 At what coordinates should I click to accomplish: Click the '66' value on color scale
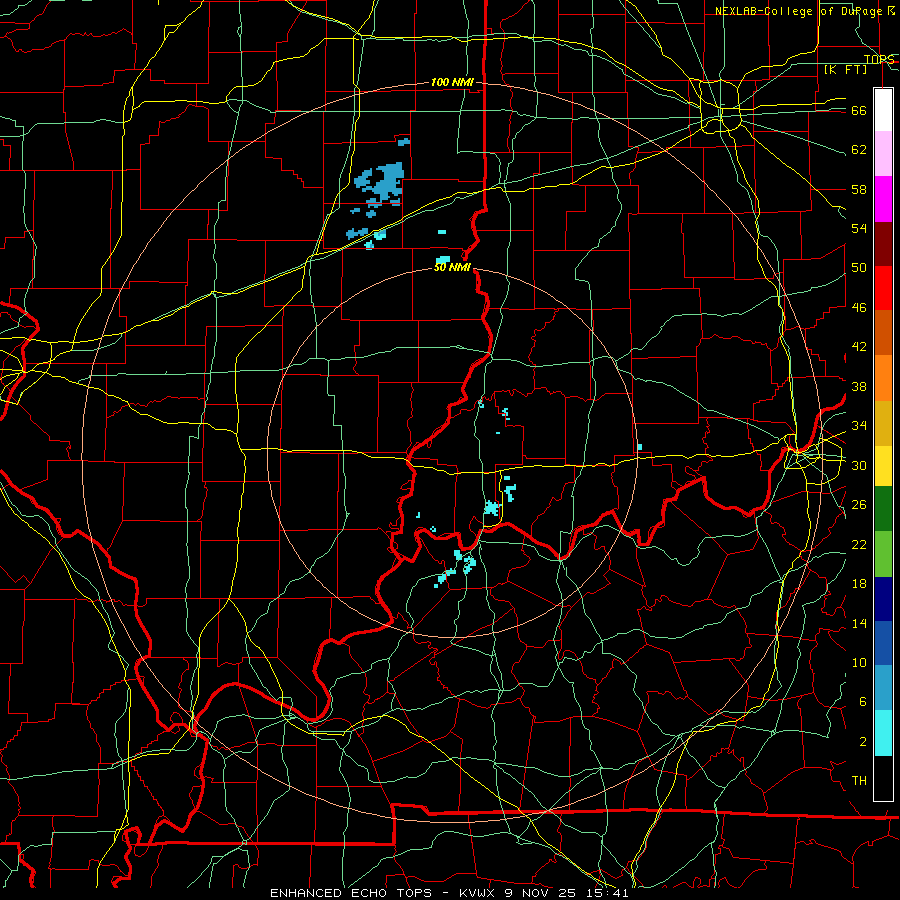coord(859,110)
